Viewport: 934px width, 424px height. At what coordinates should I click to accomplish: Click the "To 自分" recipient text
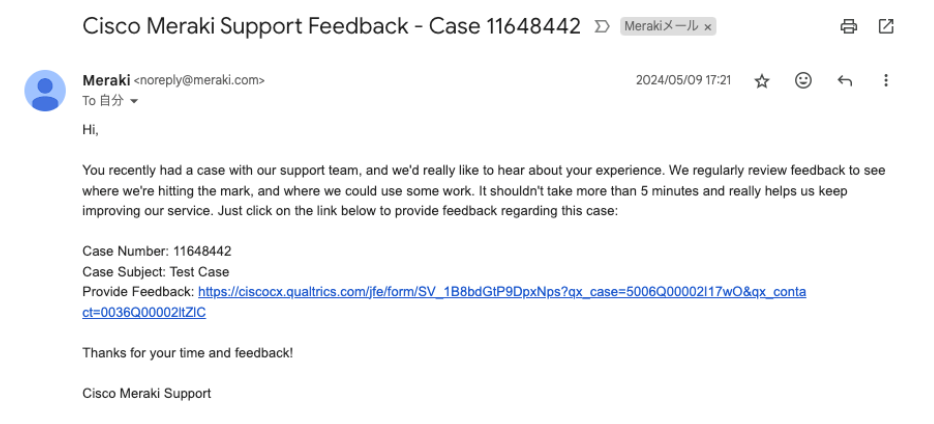tap(103, 102)
